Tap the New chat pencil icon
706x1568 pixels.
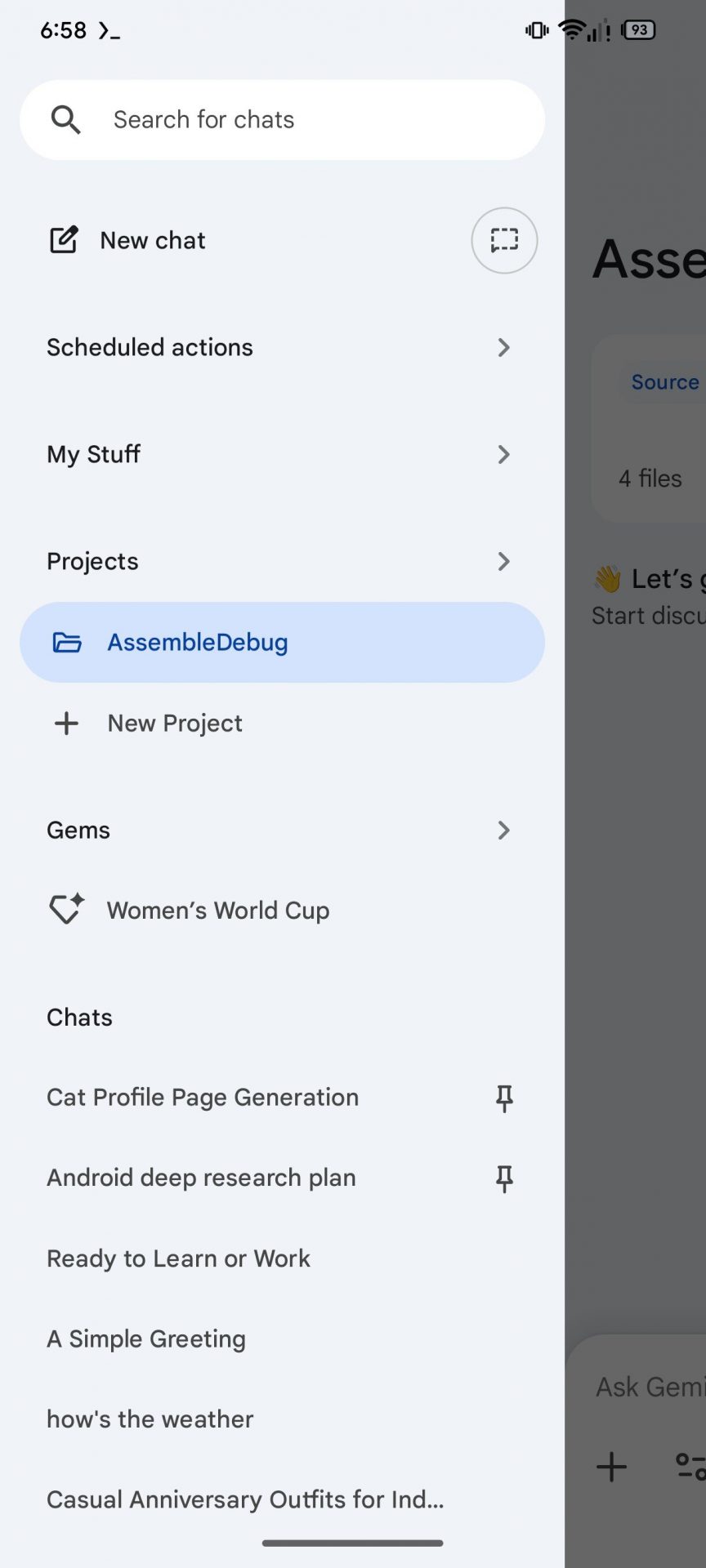point(64,240)
